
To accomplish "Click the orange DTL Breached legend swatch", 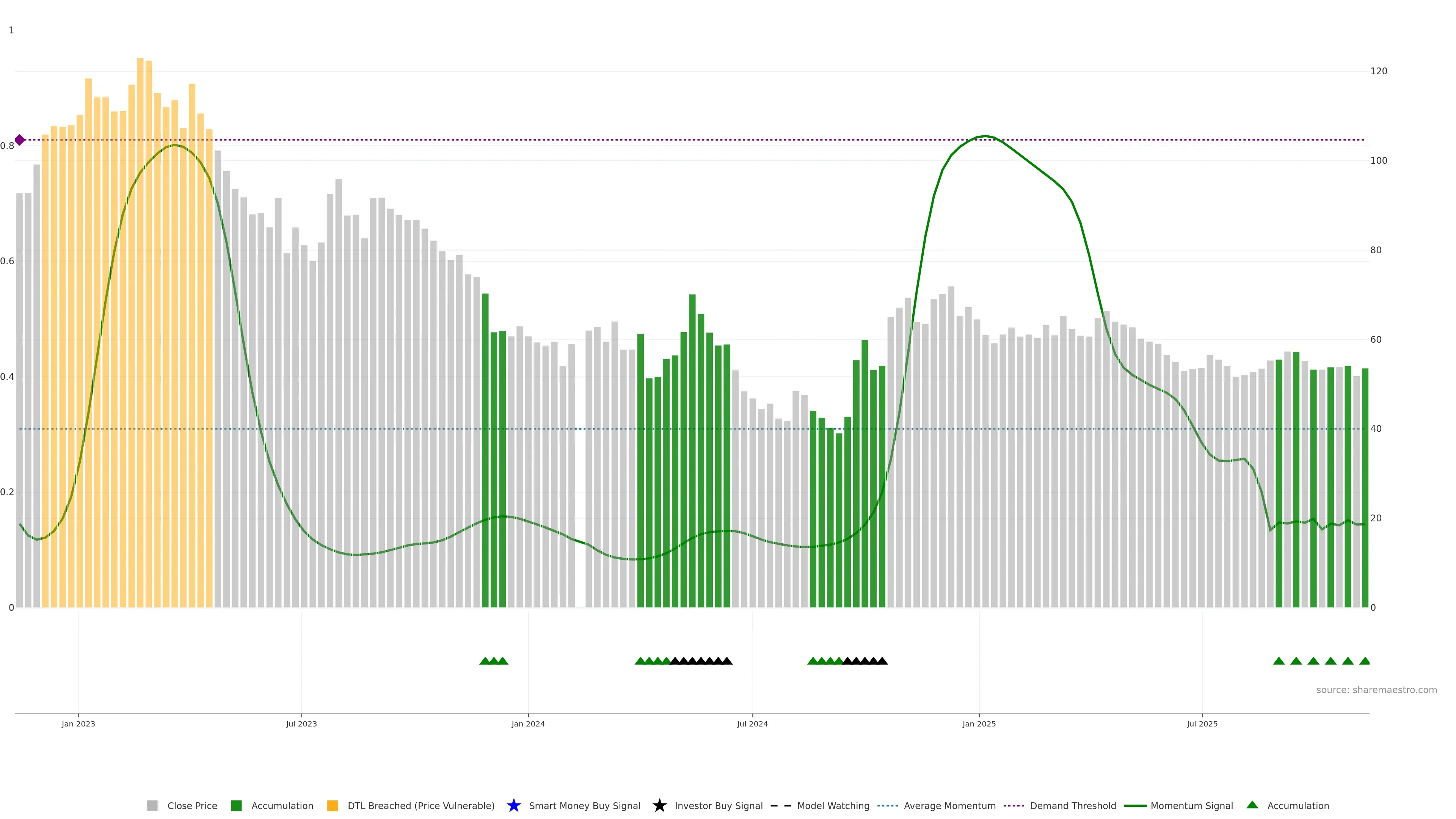I will click(x=333, y=805).
